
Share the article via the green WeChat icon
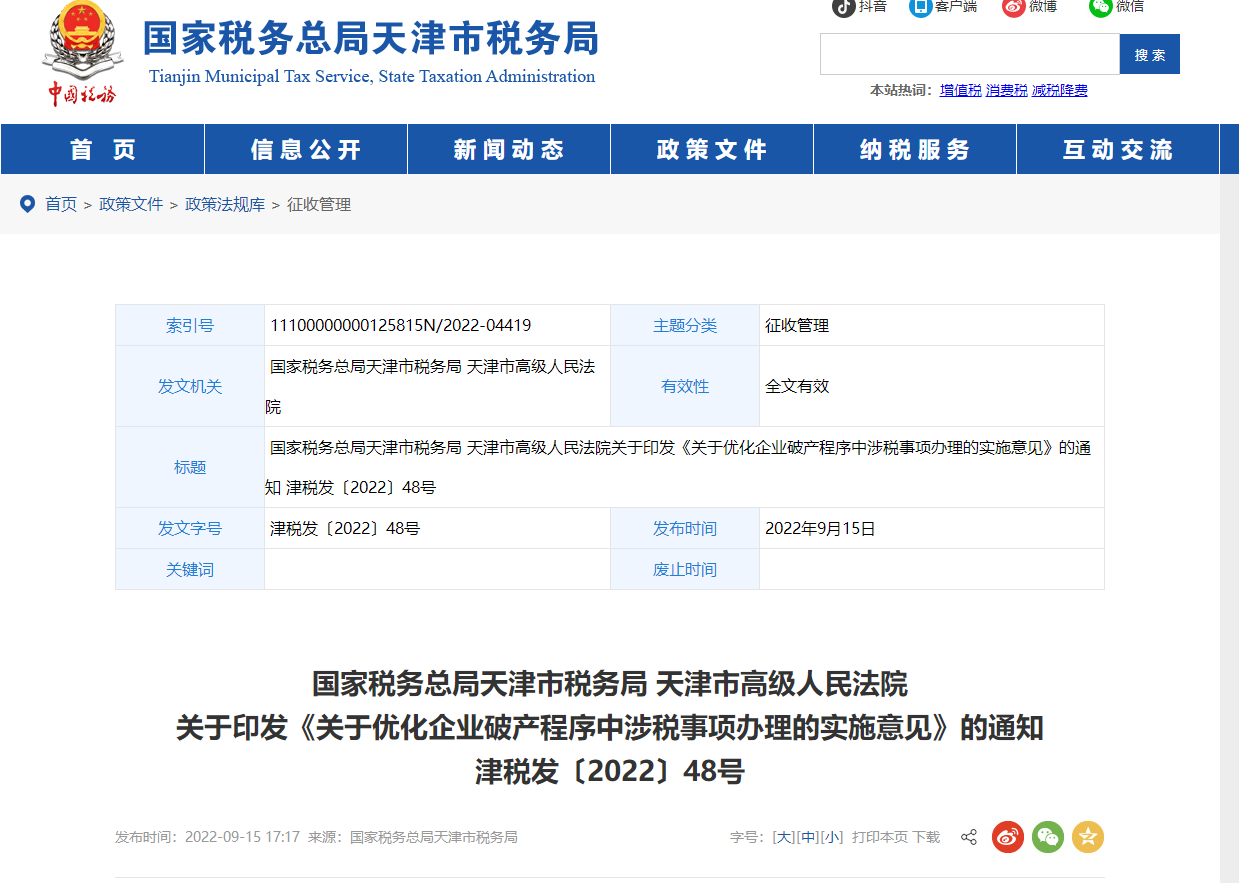1047,837
